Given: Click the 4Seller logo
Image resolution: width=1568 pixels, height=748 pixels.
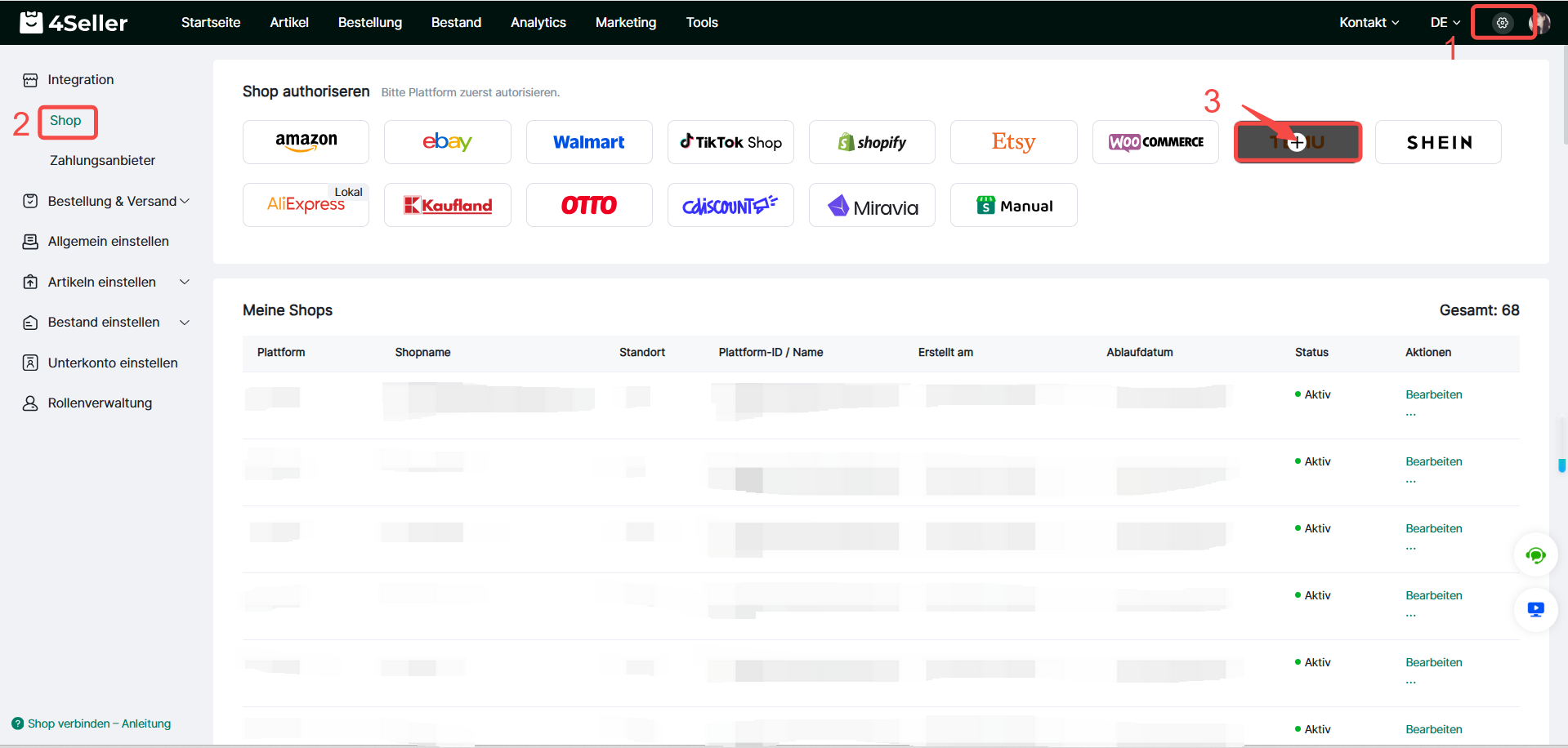Looking at the screenshot, I should pos(74,23).
